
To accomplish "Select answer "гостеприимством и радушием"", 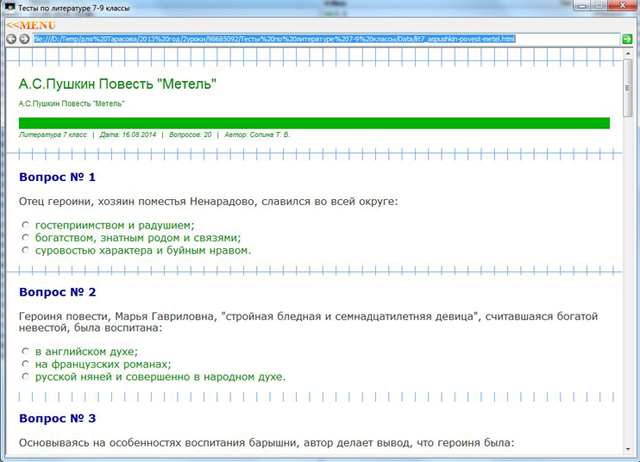I will pos(25,225).
